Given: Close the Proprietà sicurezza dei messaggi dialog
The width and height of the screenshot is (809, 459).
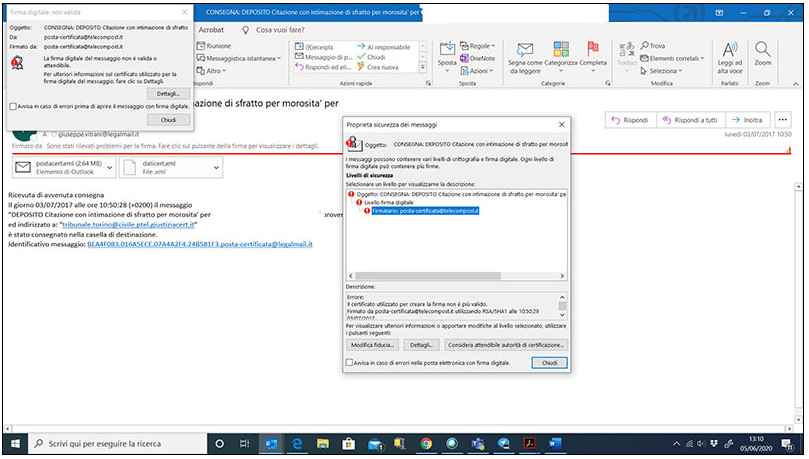Looking at the screenshot, I should 562,124.
